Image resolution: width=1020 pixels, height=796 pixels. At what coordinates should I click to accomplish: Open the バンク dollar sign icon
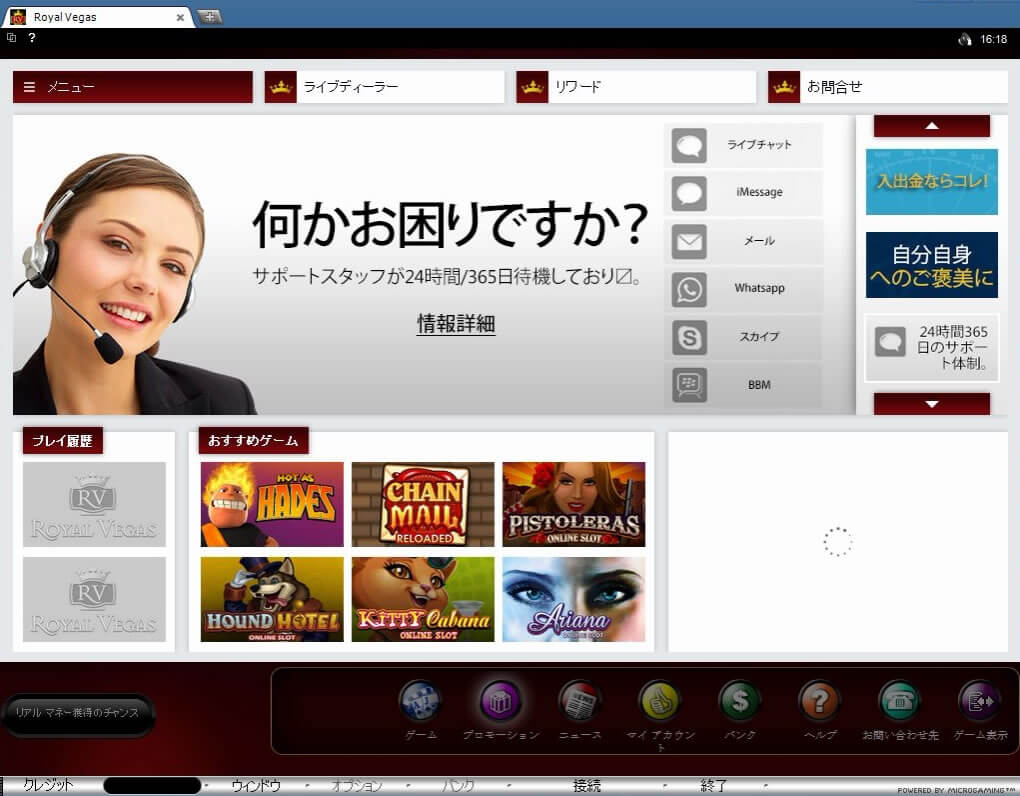click(740, 702)
